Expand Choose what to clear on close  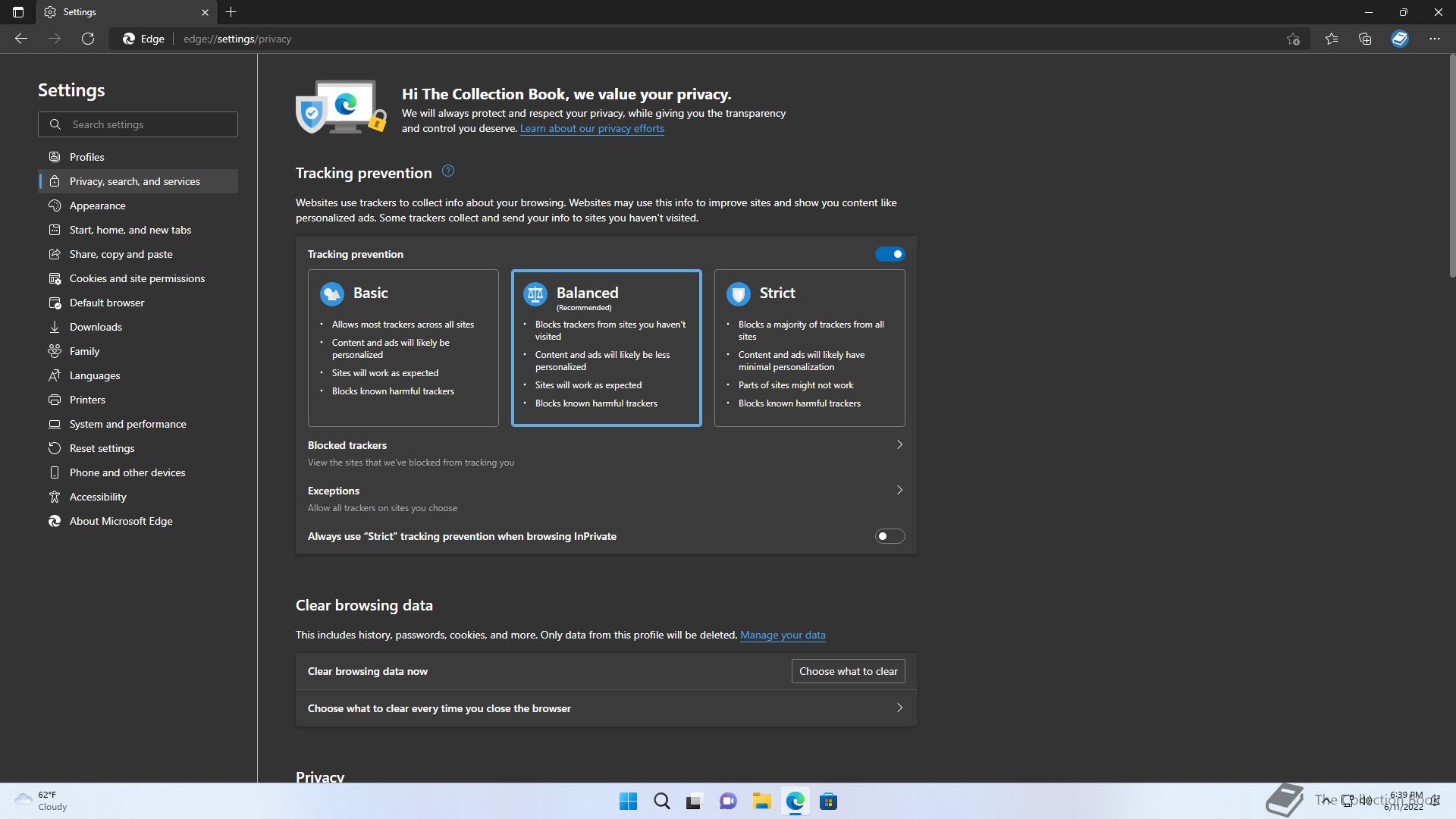[899, 708]
